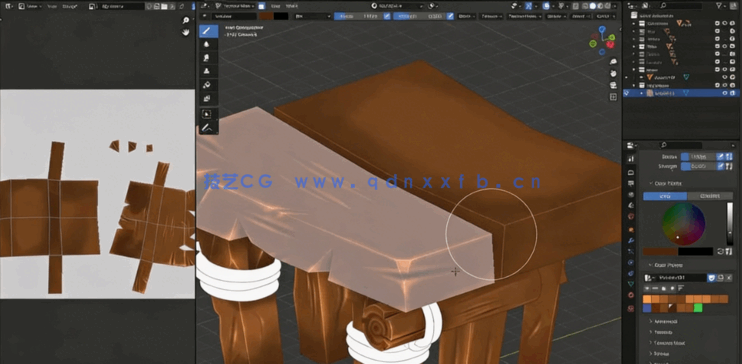Click the image editor zoom magnifier
This screenshot has width=742, height=364.
point(186,20)
